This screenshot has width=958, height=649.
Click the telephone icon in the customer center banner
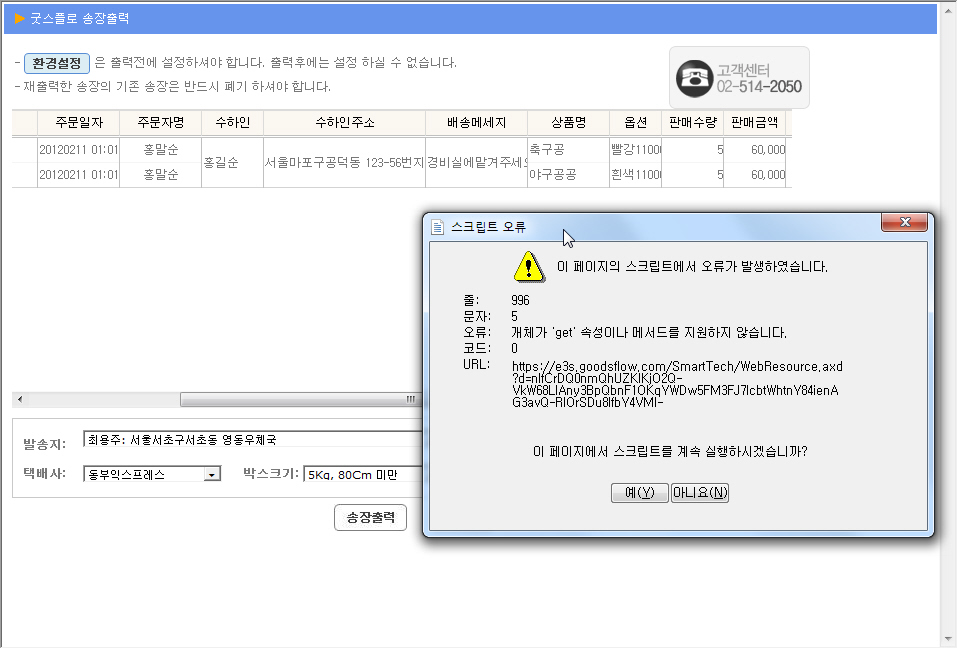pos(692,78)
